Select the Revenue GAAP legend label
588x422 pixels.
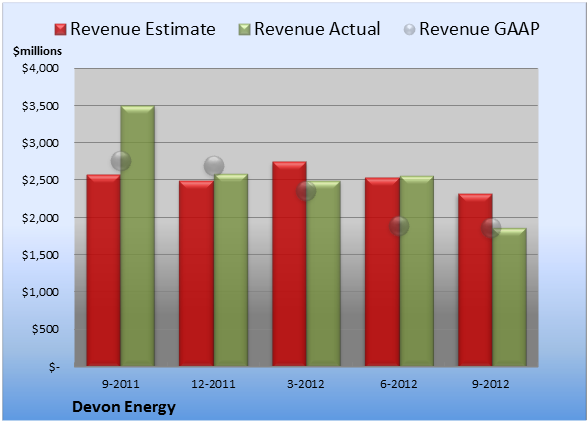[x=479, y=29]
